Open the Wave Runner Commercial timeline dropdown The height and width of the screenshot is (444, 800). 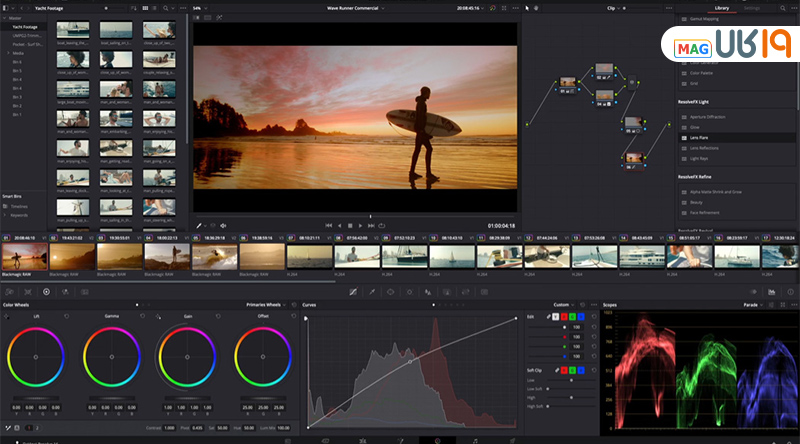coord(355,8)
